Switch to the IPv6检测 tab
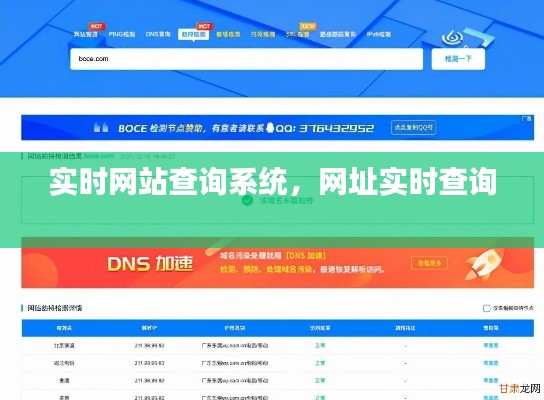Image resolution: width=544 pixels, height=400 pixels. tap(379, 34)
